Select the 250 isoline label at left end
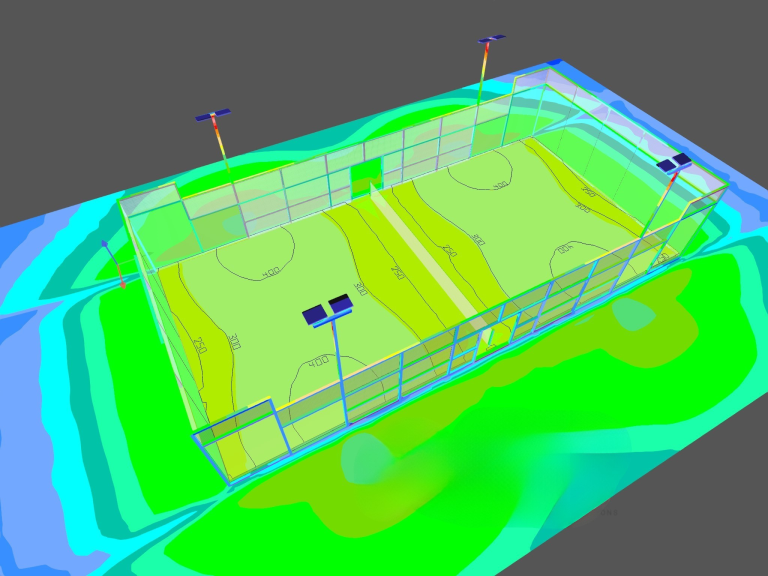The height and width of the screenshot is (576, 768). (199, 346)
